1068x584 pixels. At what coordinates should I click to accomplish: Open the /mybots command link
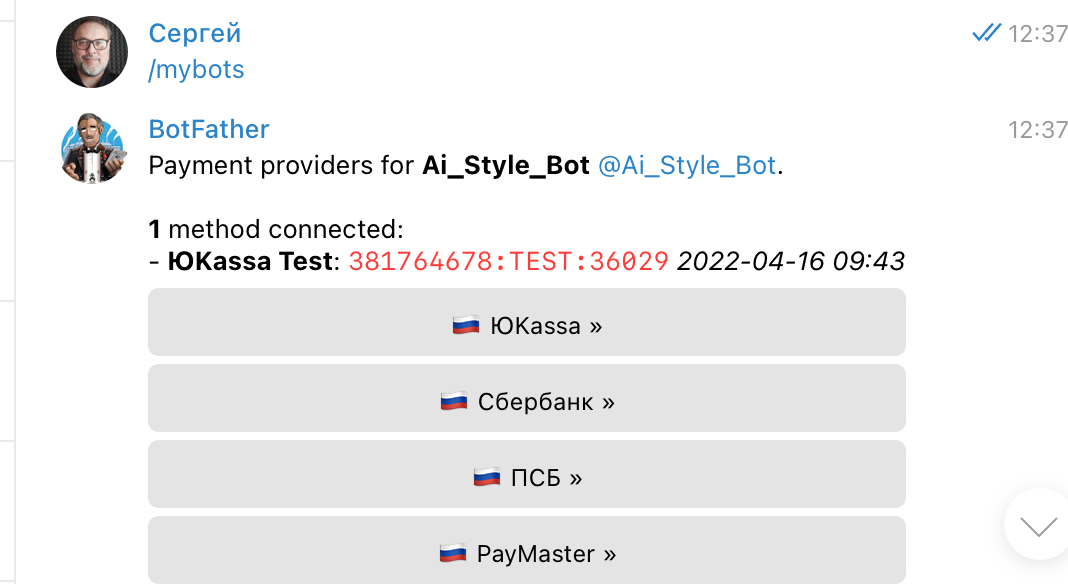(x=196, y=69)
